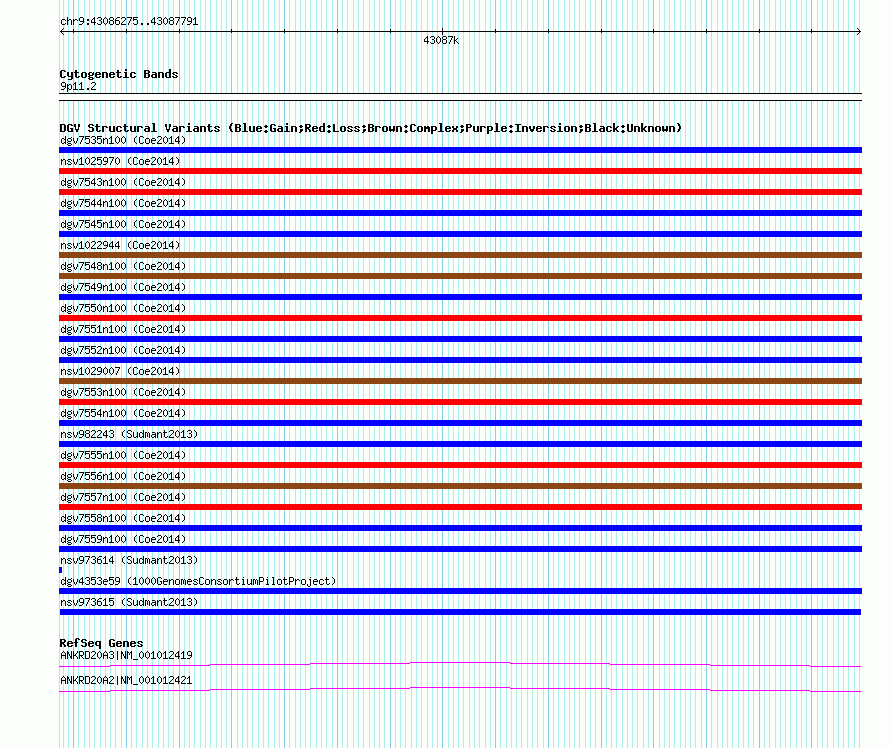
Task: Click the dgv7543n100 (Coe2014) red bar
Action: (x=460, y=192)
